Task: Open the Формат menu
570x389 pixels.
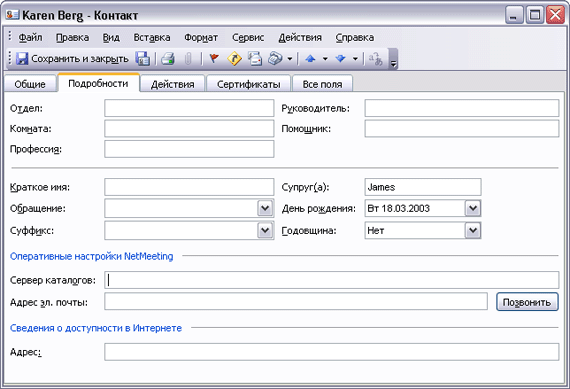Action: pos(201,37)
